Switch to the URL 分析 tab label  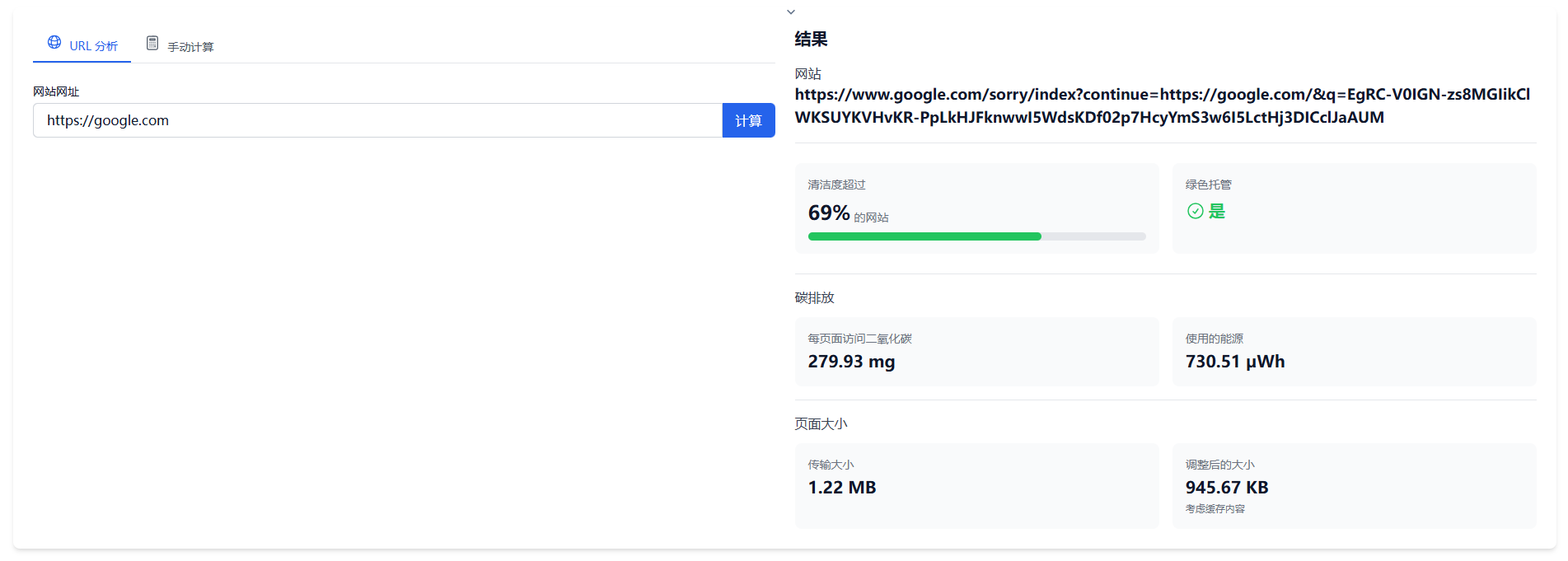pyautogui.click(x=93, y=46)
